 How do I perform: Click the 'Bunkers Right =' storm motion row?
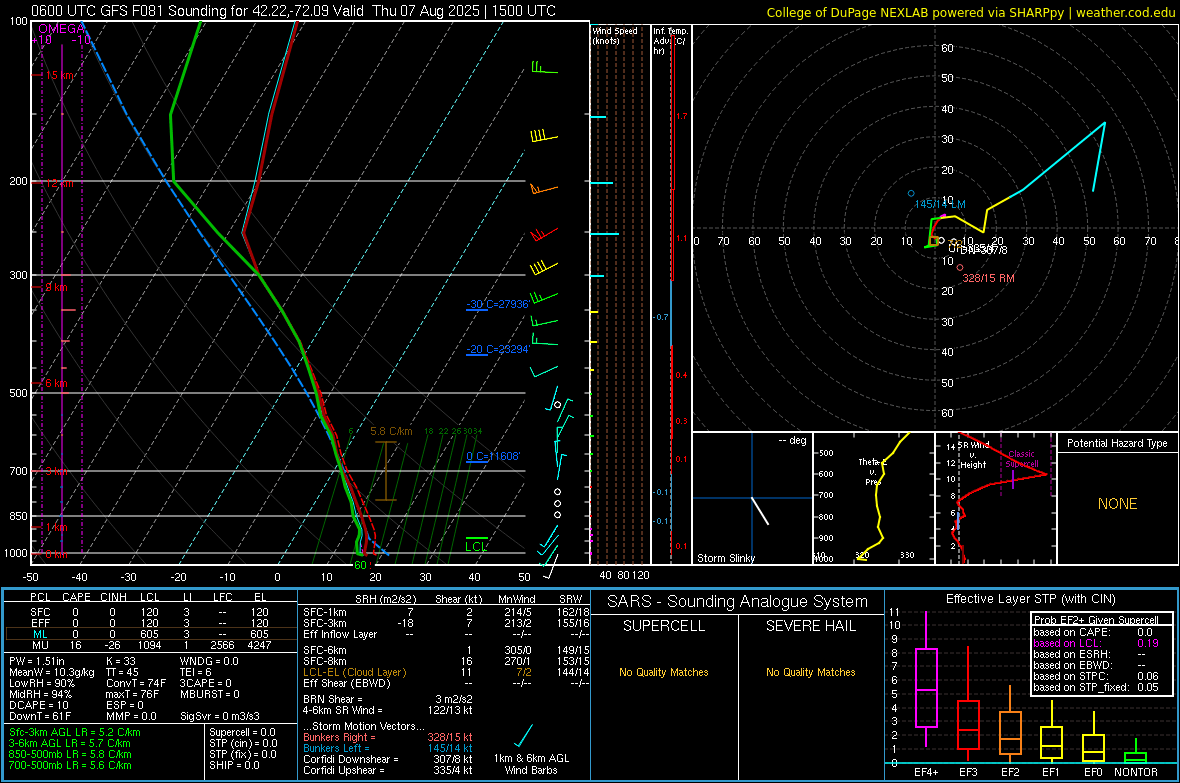tap(388, 737)
